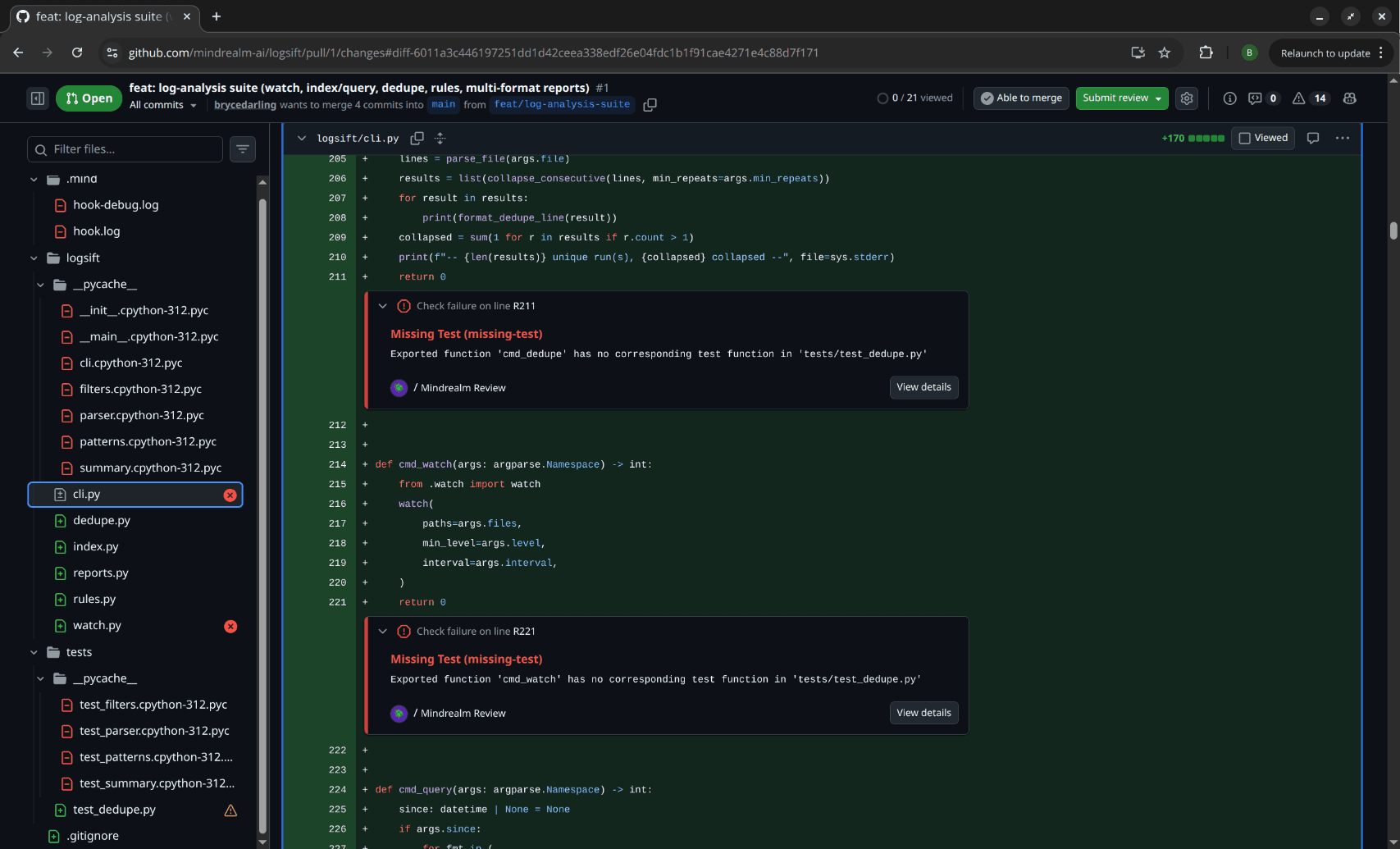1400x849 pixels.
Task: Install the app from address bar
Action: tap(1138, 52)
